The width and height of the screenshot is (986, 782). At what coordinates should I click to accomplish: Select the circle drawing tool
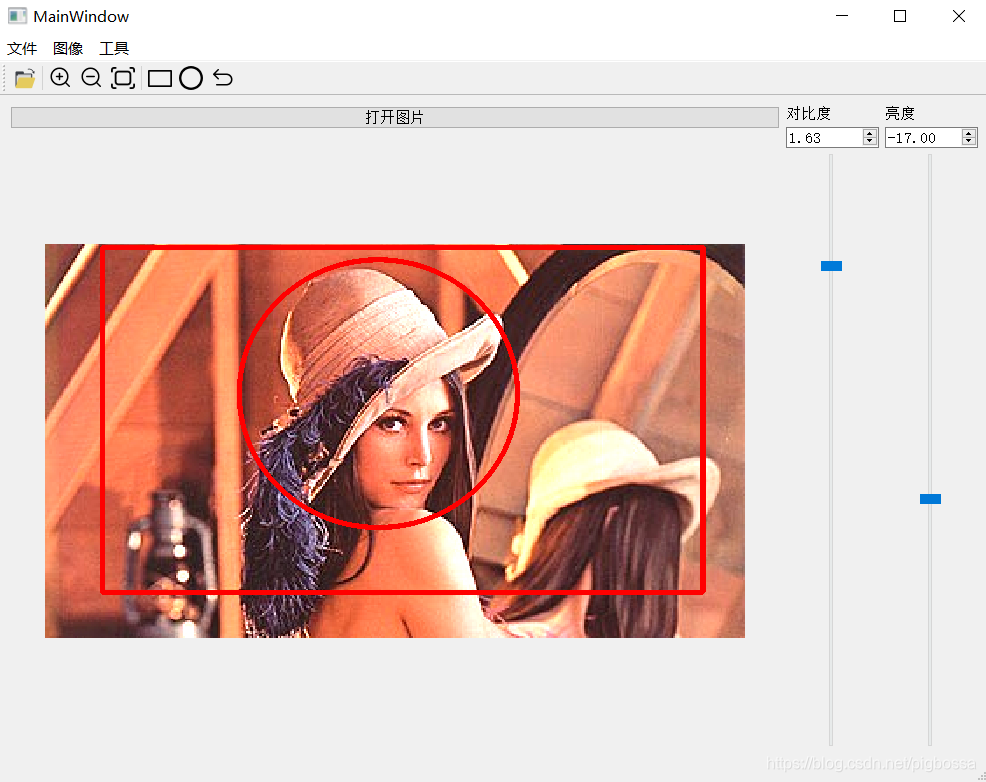191,78
